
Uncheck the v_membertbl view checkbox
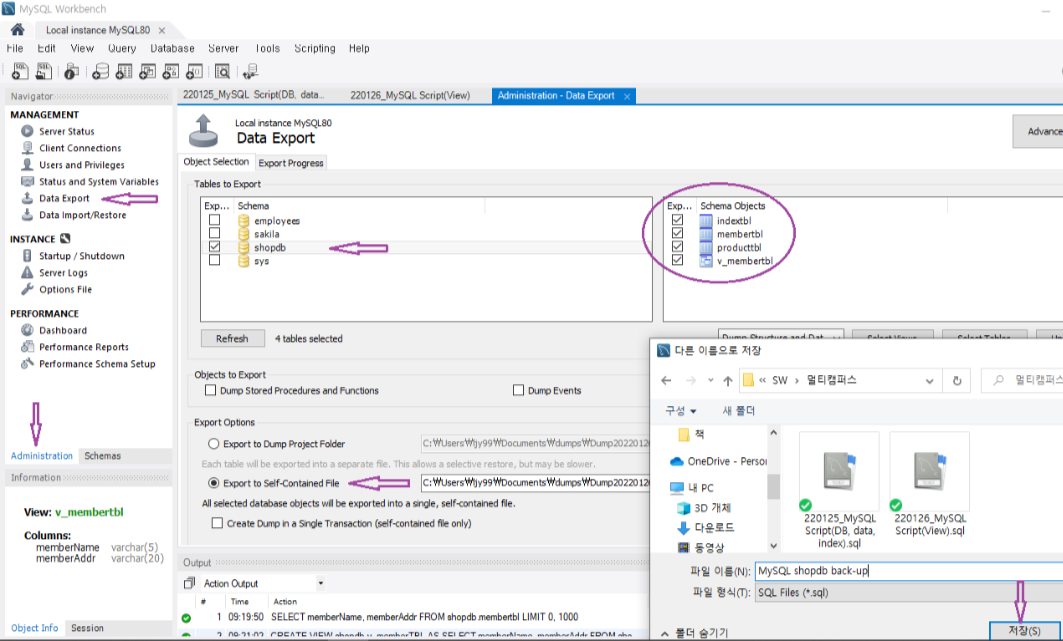(677, 261)
